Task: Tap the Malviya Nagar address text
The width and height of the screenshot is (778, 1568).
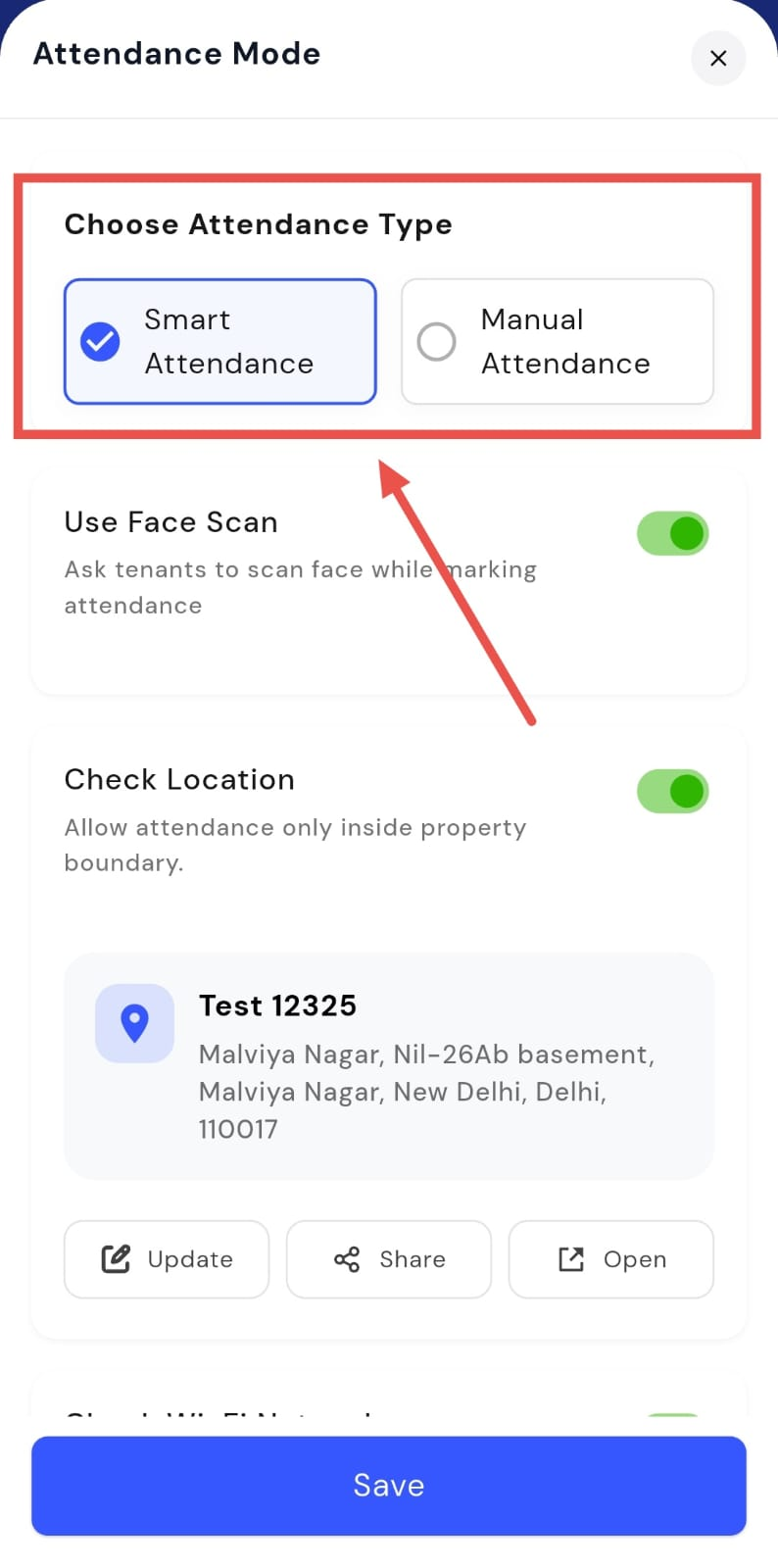Action: [426, 1092]
